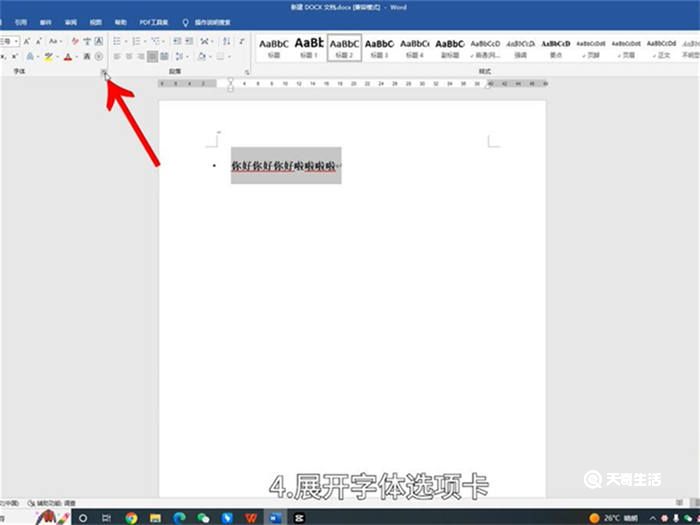The image size is (700, 525).
Task: Open Chrome from the taskbar
Action: coord(131,518)
